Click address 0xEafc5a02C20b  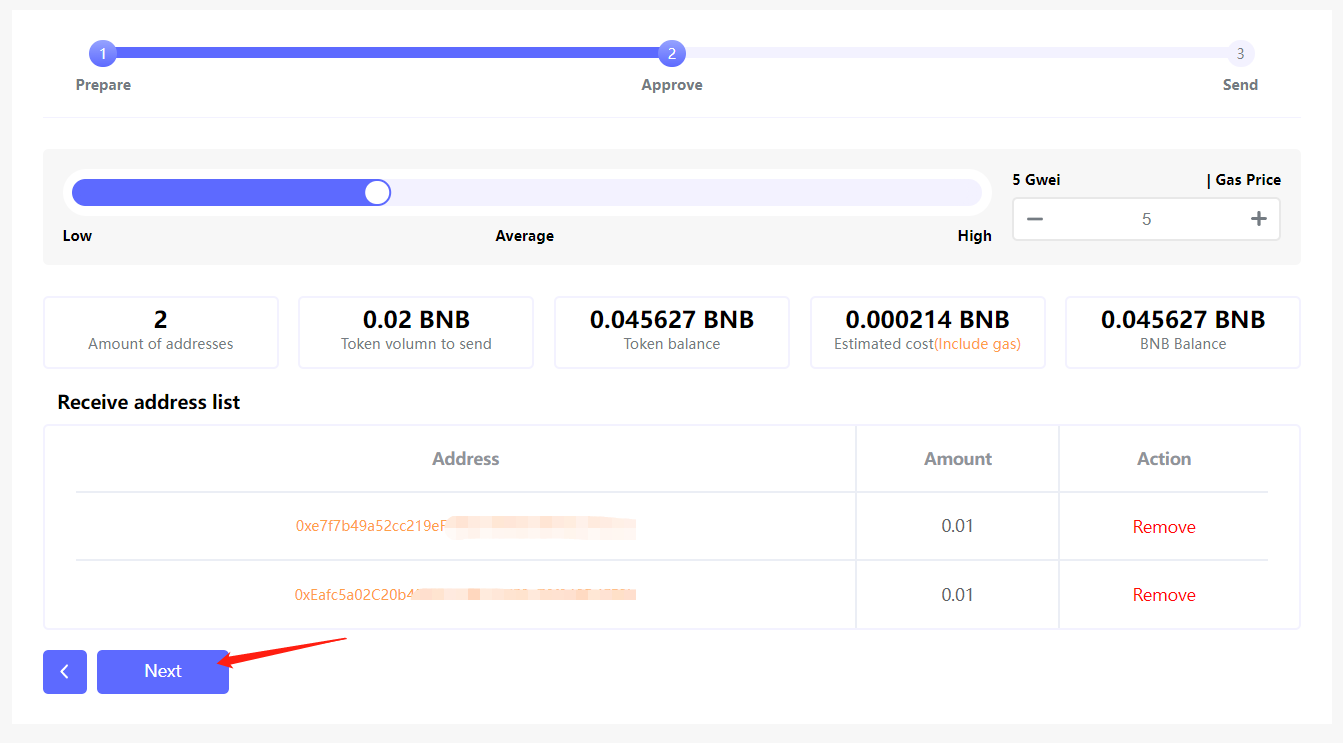coord(466,594)
